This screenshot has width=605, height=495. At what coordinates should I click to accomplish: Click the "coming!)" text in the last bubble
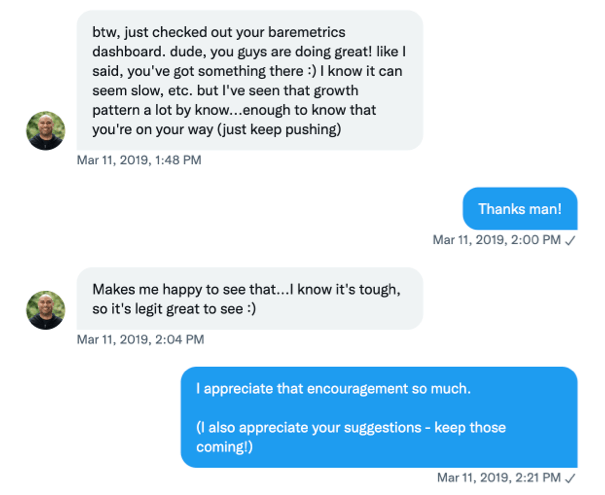pos(224,447)
